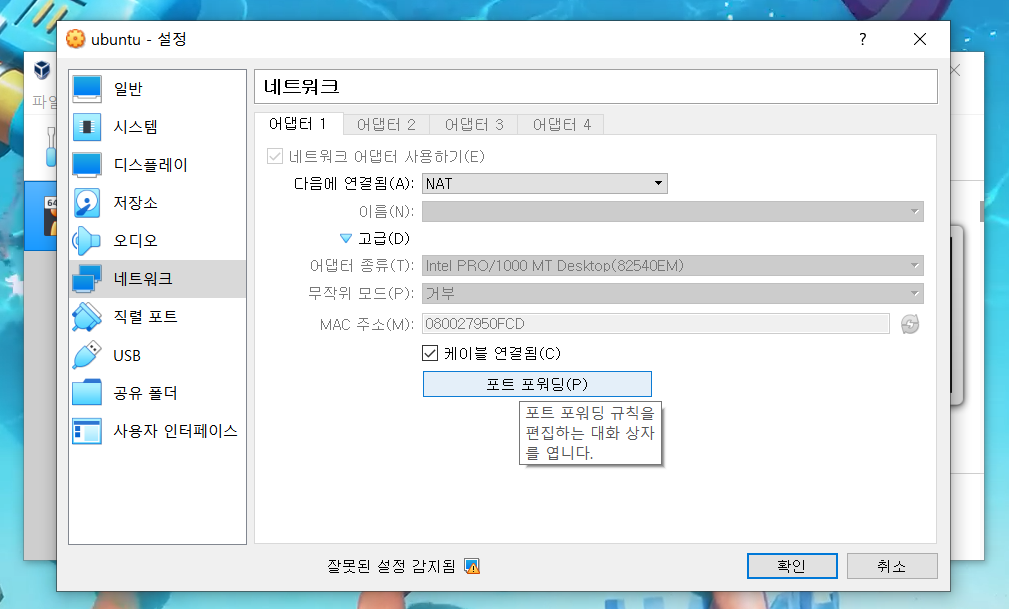Click the help question mark button
Screen dimensions: 1009x609
tap(862, 39)
